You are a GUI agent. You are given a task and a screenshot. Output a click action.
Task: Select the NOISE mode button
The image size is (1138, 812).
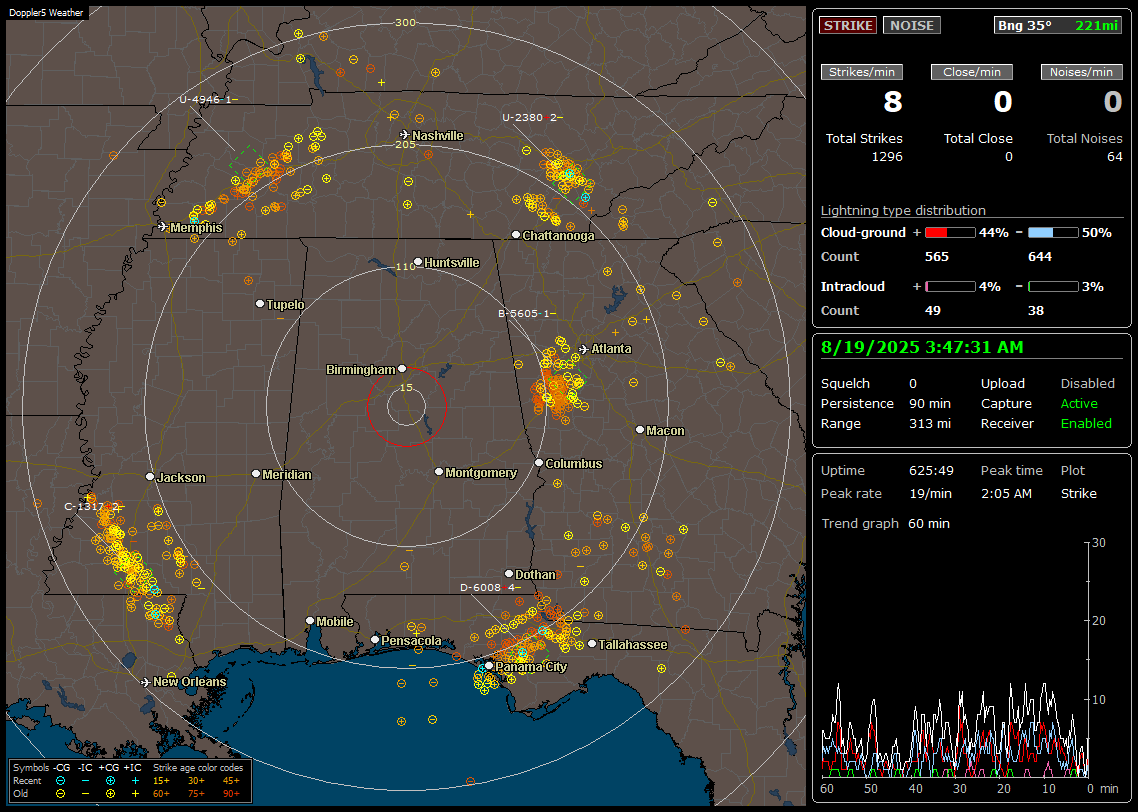click(912, 25)
